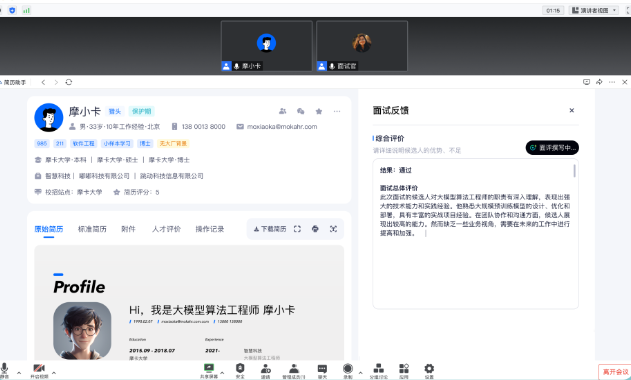Screen dimensions: 631x380
Task: Print the resume with printer icon
Action: coord(315,229)
